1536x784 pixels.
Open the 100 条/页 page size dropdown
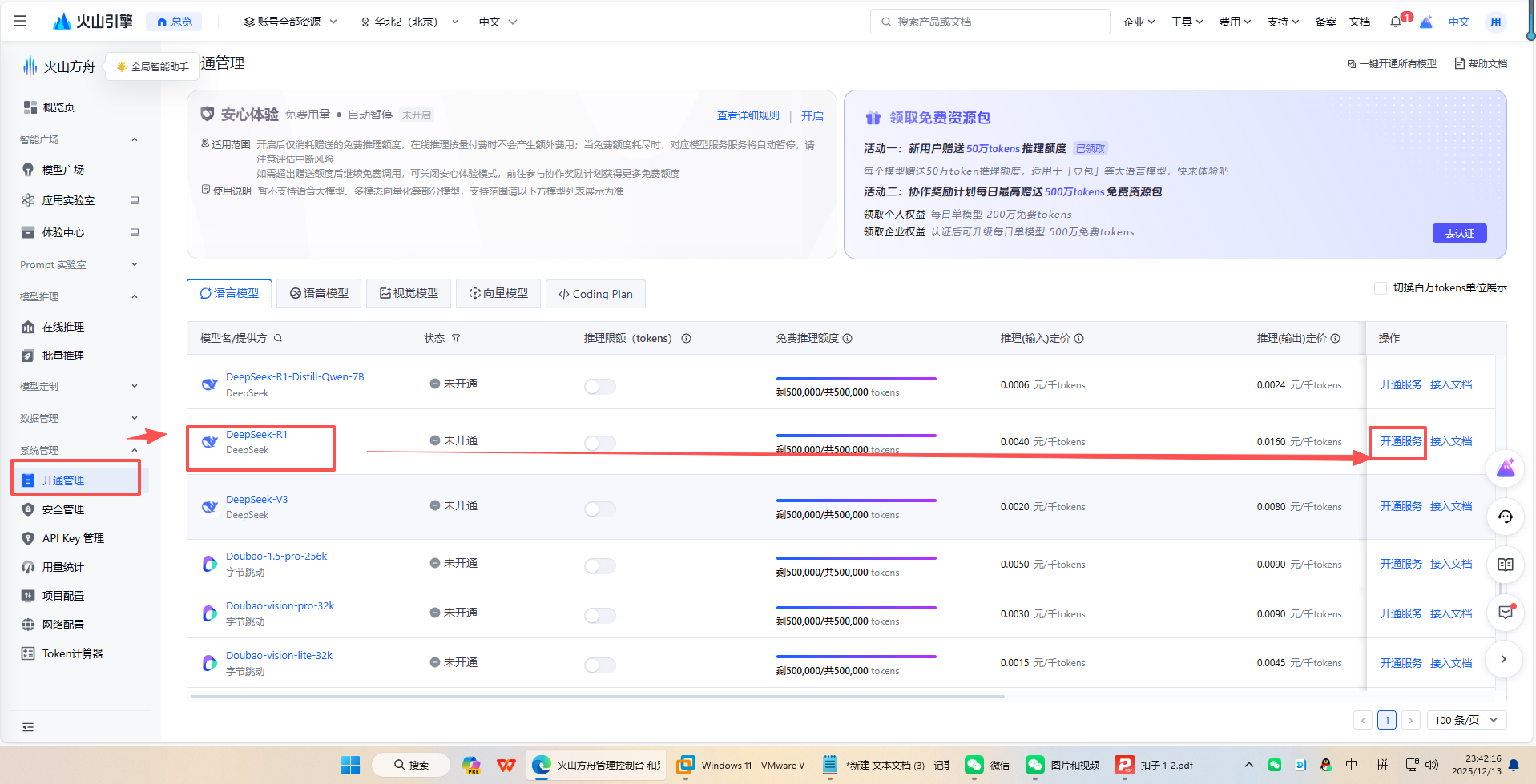pos(1465,720)
